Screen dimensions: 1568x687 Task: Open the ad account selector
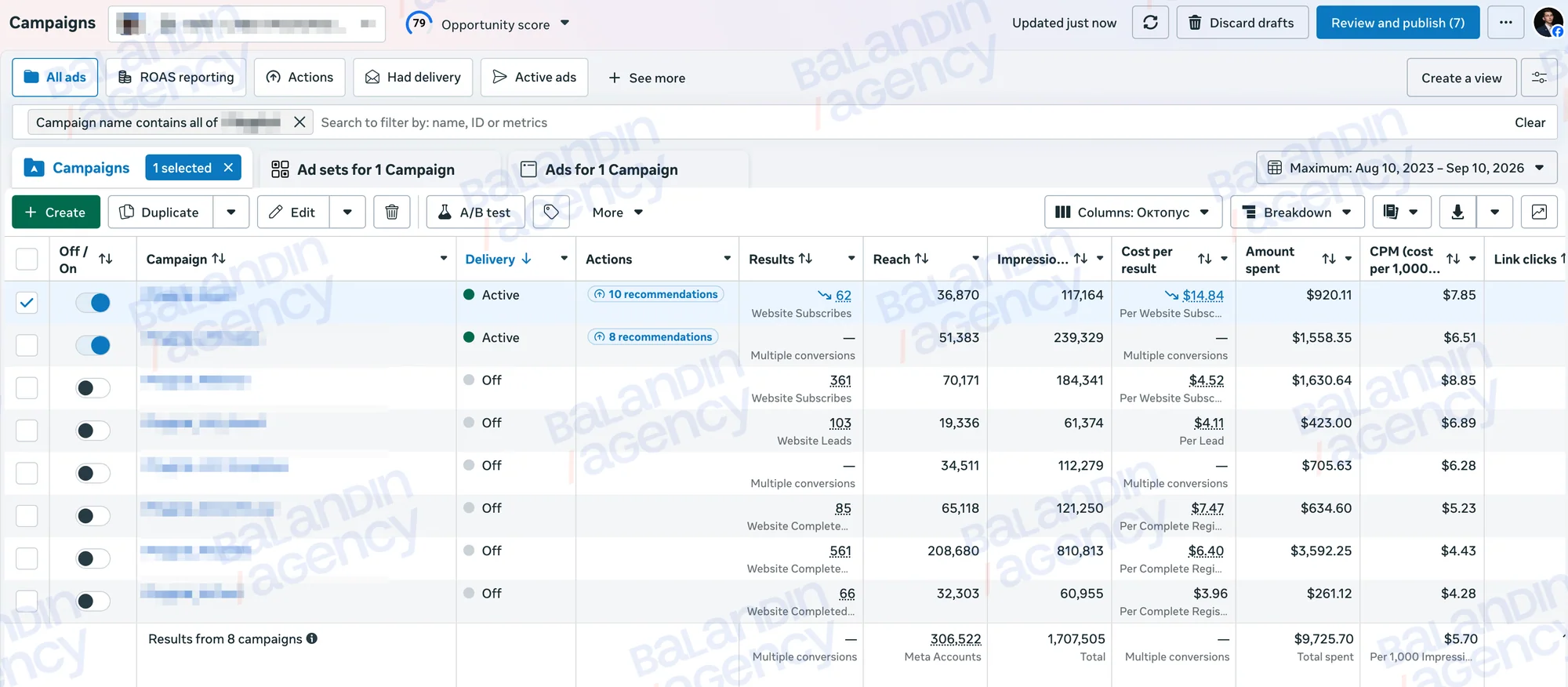247,24
